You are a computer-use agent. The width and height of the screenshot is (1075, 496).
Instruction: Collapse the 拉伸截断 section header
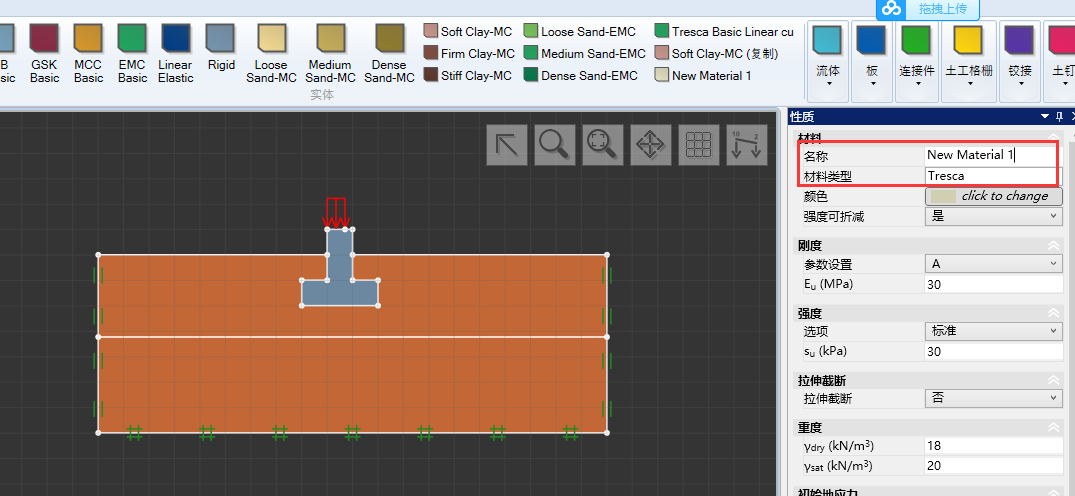pyautogui.click(x=1054, y=379)
